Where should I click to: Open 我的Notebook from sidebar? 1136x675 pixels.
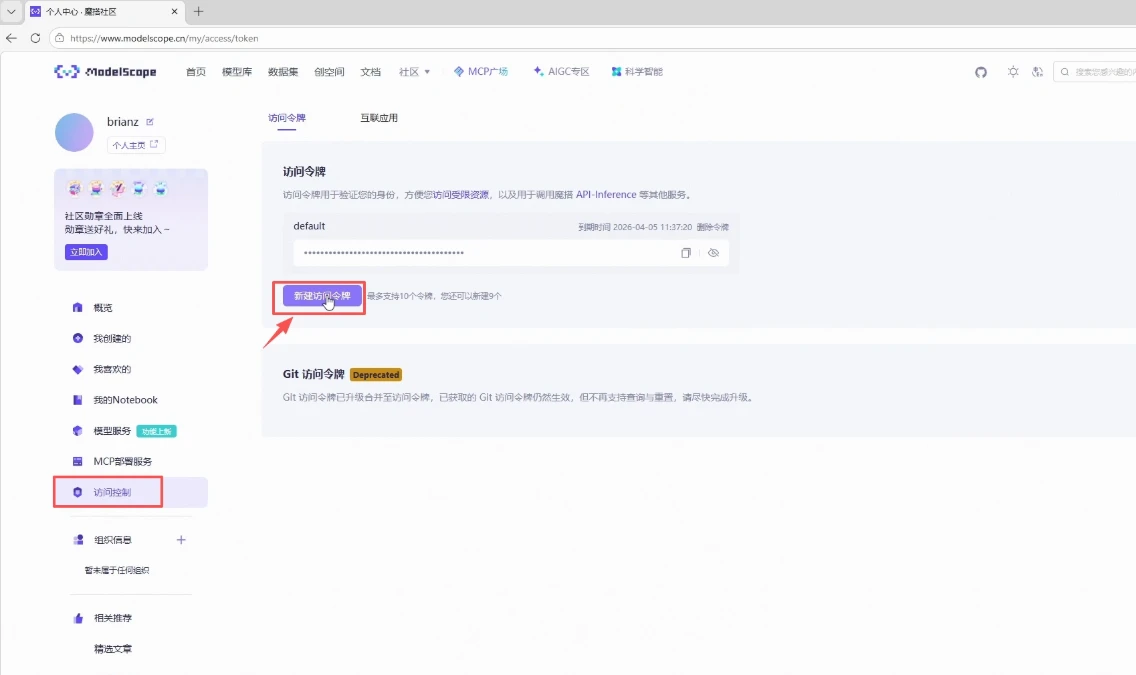(x=122, y=399)
